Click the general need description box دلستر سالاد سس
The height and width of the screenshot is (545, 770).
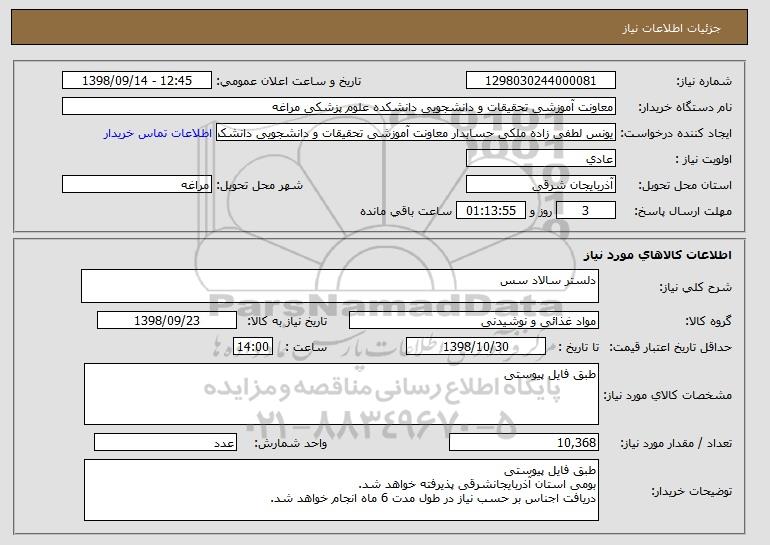point(340,286)
